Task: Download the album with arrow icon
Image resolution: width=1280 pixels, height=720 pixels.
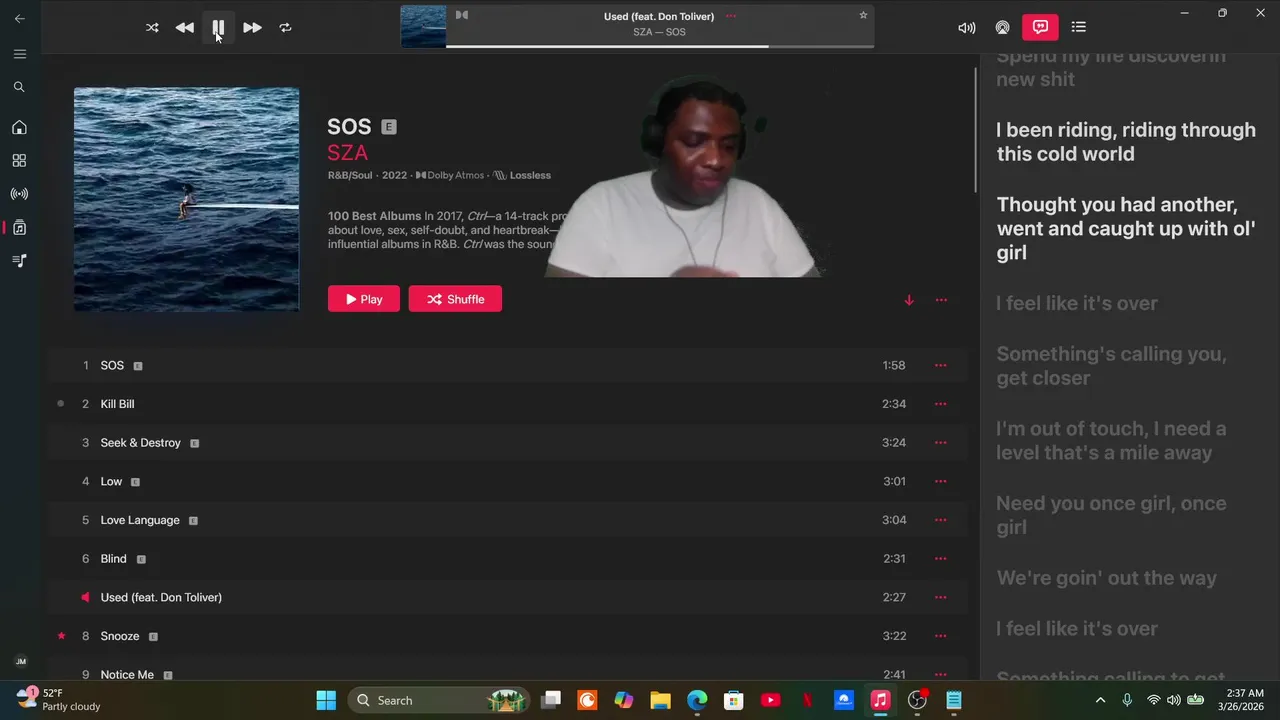Action: click(909, 300)
